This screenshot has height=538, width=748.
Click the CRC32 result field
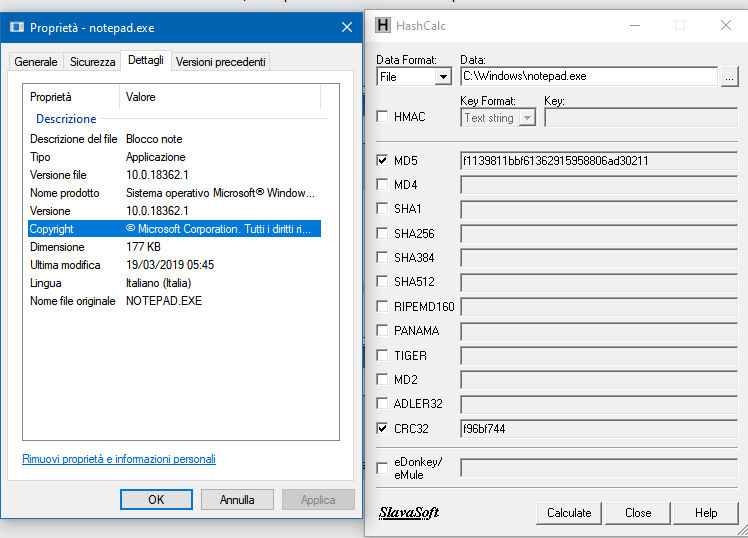coord(599,429)
